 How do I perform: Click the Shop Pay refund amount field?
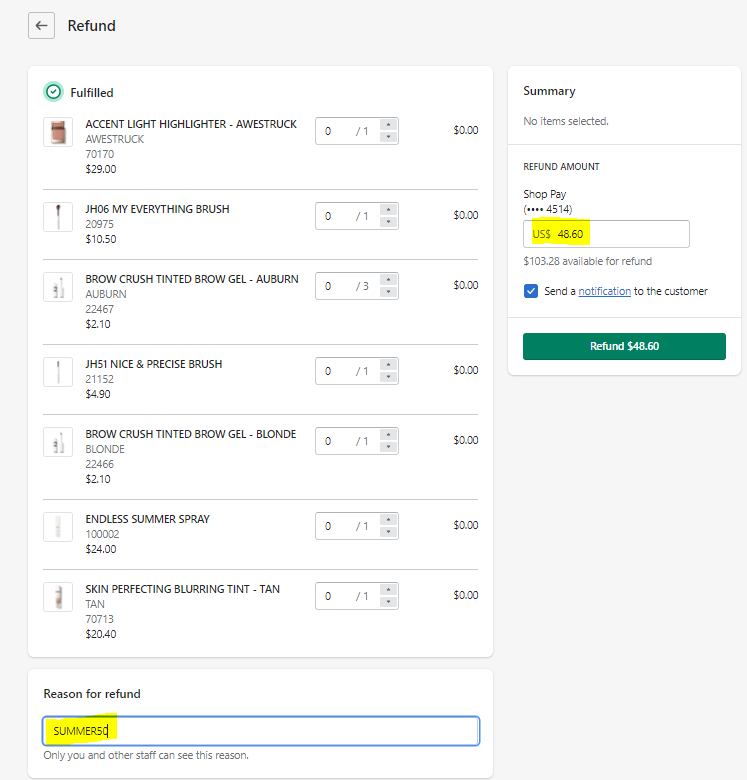tap(606, 234)
